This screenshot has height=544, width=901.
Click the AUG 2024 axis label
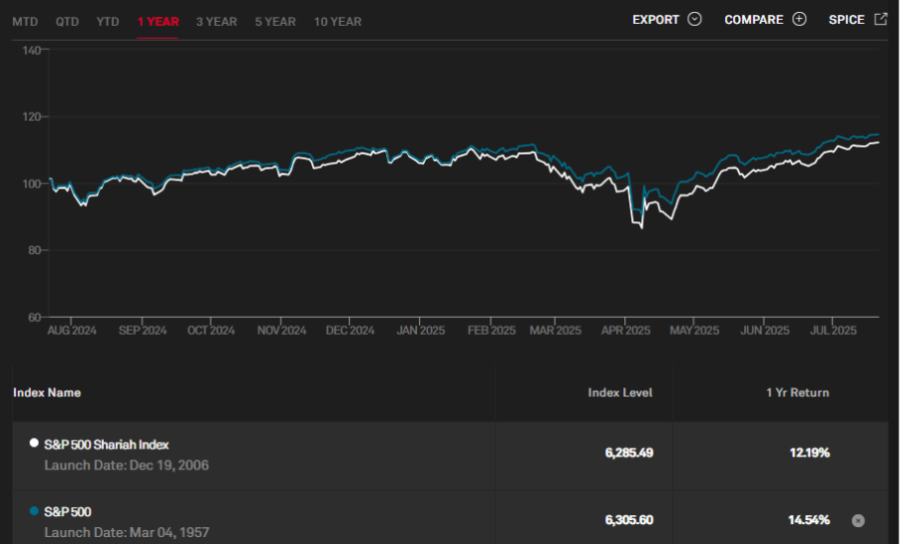click(72, 330)
